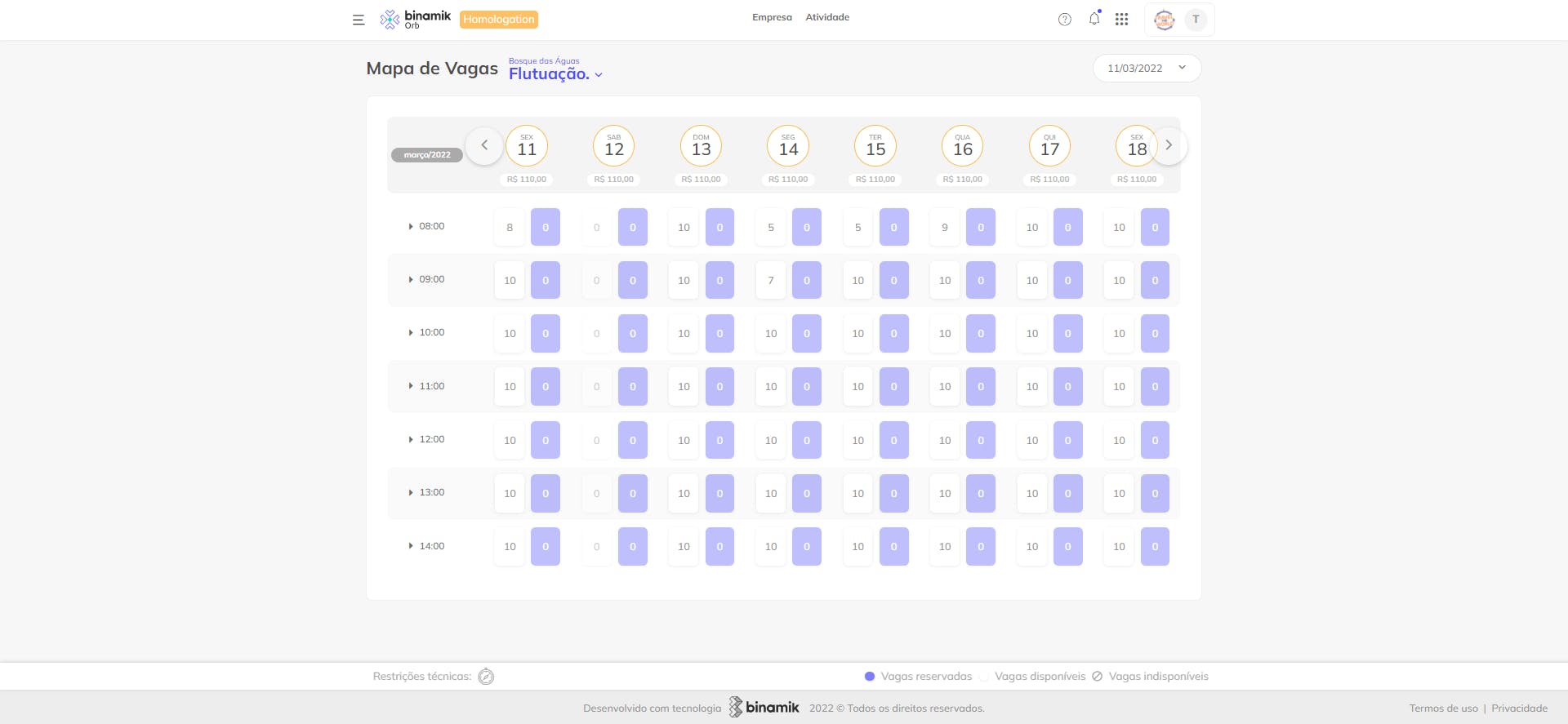Open the Privacidade link
This screenshot has width=1568, height=724.
(x=1519, y=708)
